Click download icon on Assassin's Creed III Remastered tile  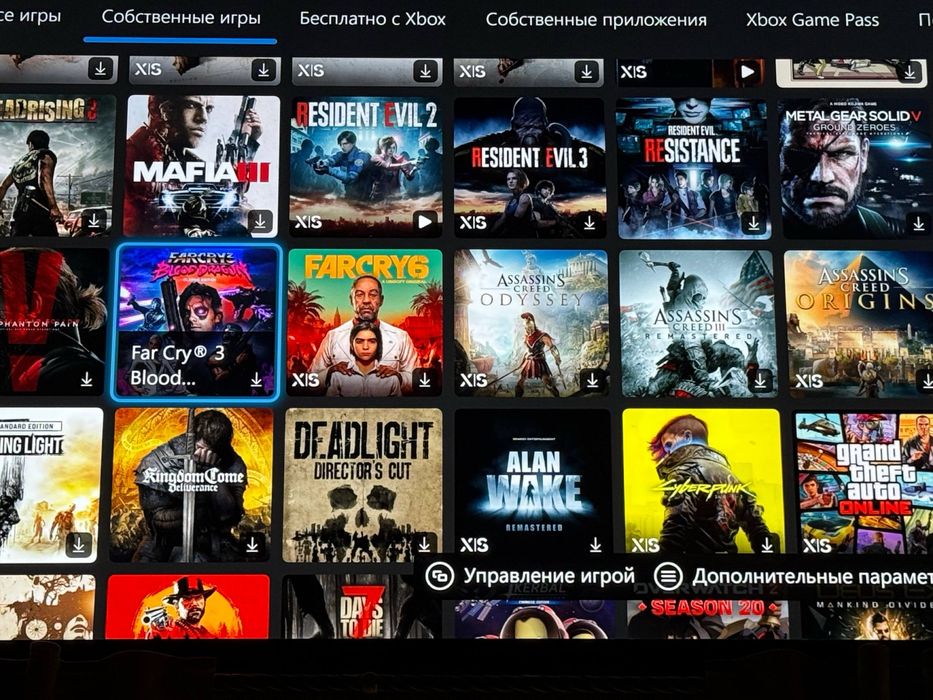pos(760,380)
